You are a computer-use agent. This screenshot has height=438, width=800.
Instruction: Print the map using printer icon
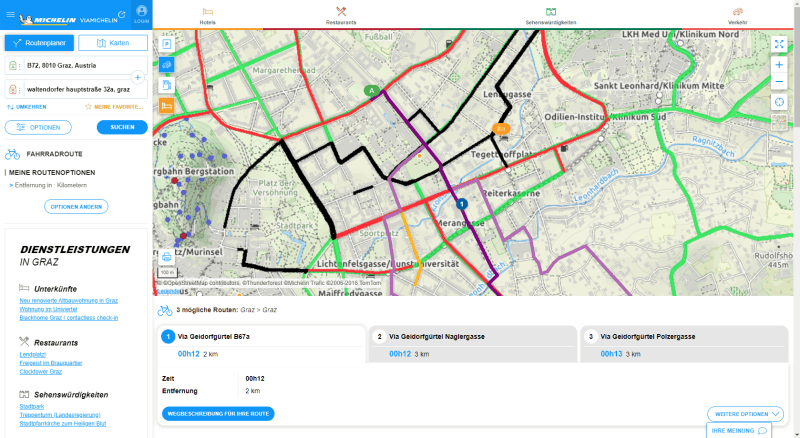pyautogui.click(x=166, y=257)
